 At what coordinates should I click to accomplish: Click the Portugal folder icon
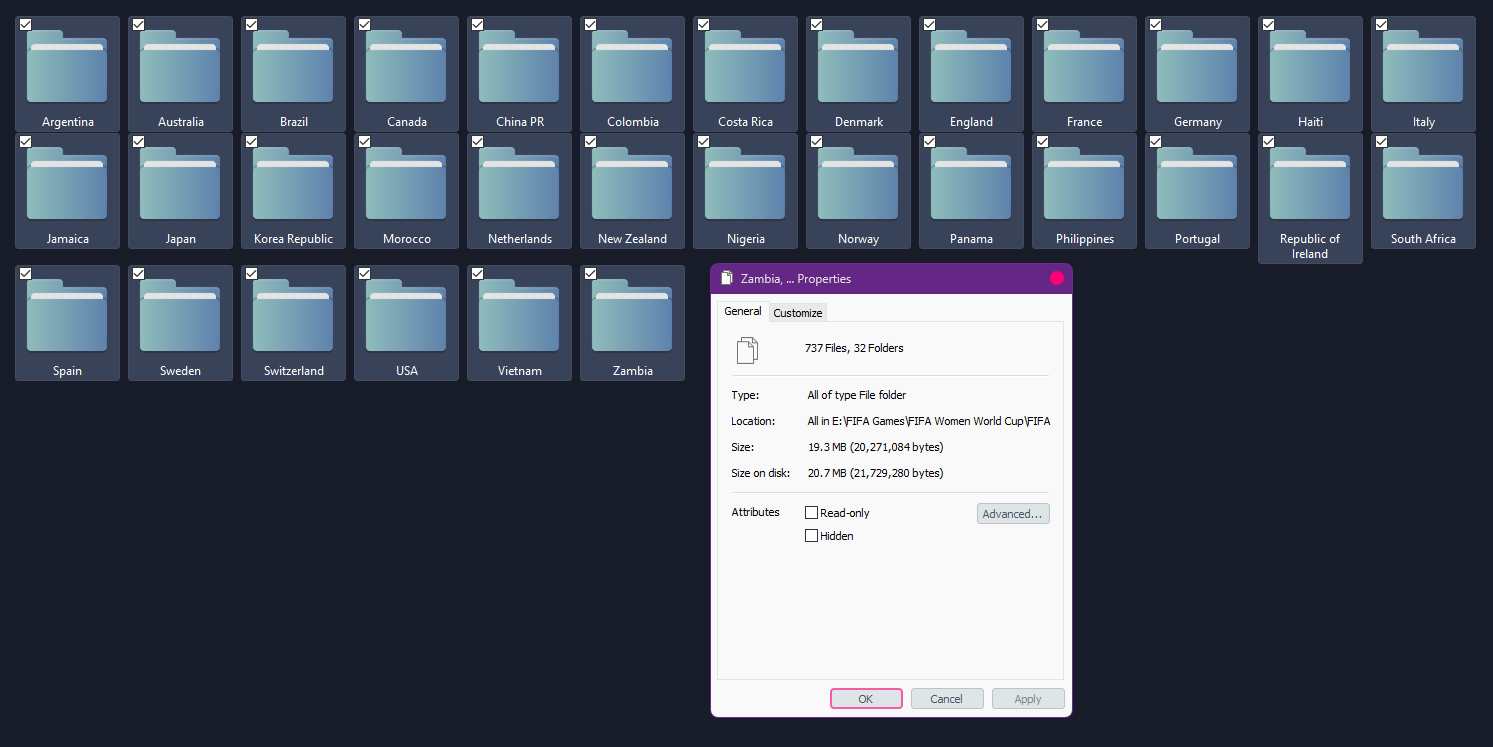tap(1197, 184)
